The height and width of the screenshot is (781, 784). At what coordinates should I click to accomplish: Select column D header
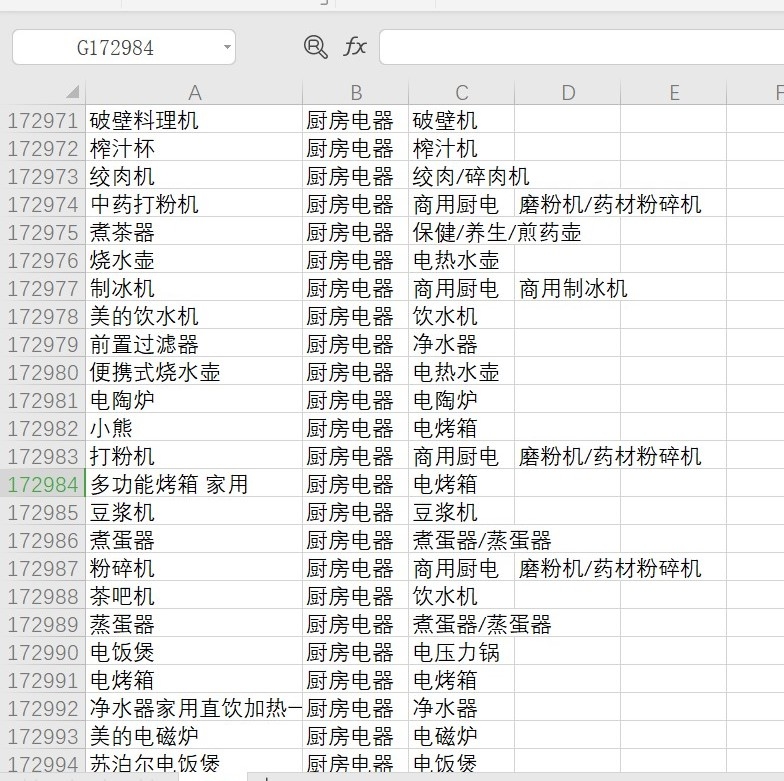point(568,92)
